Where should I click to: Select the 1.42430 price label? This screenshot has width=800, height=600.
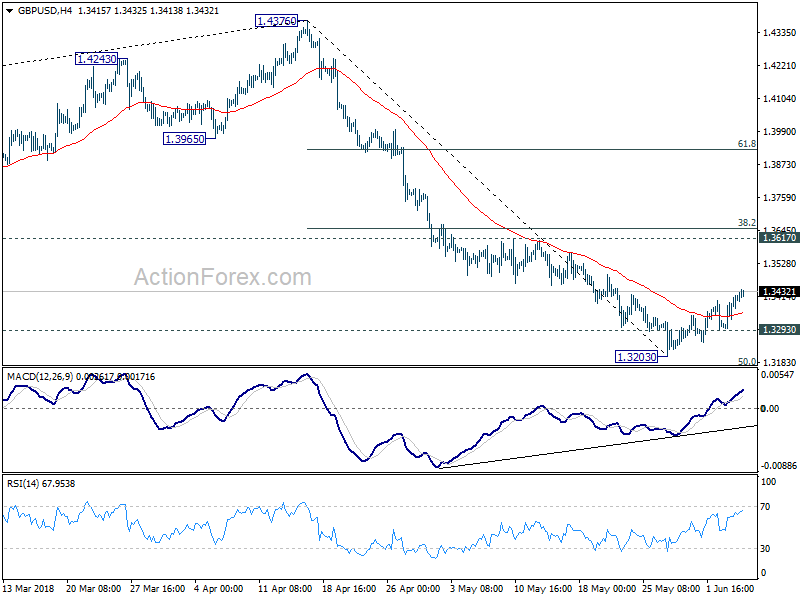point(96,59)
